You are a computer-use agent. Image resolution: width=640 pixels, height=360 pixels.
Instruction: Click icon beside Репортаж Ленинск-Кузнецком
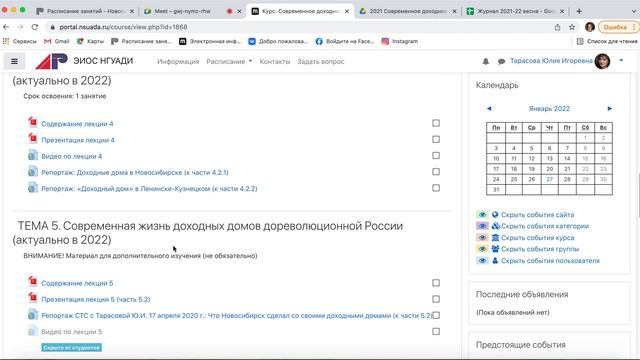point(33,188)
